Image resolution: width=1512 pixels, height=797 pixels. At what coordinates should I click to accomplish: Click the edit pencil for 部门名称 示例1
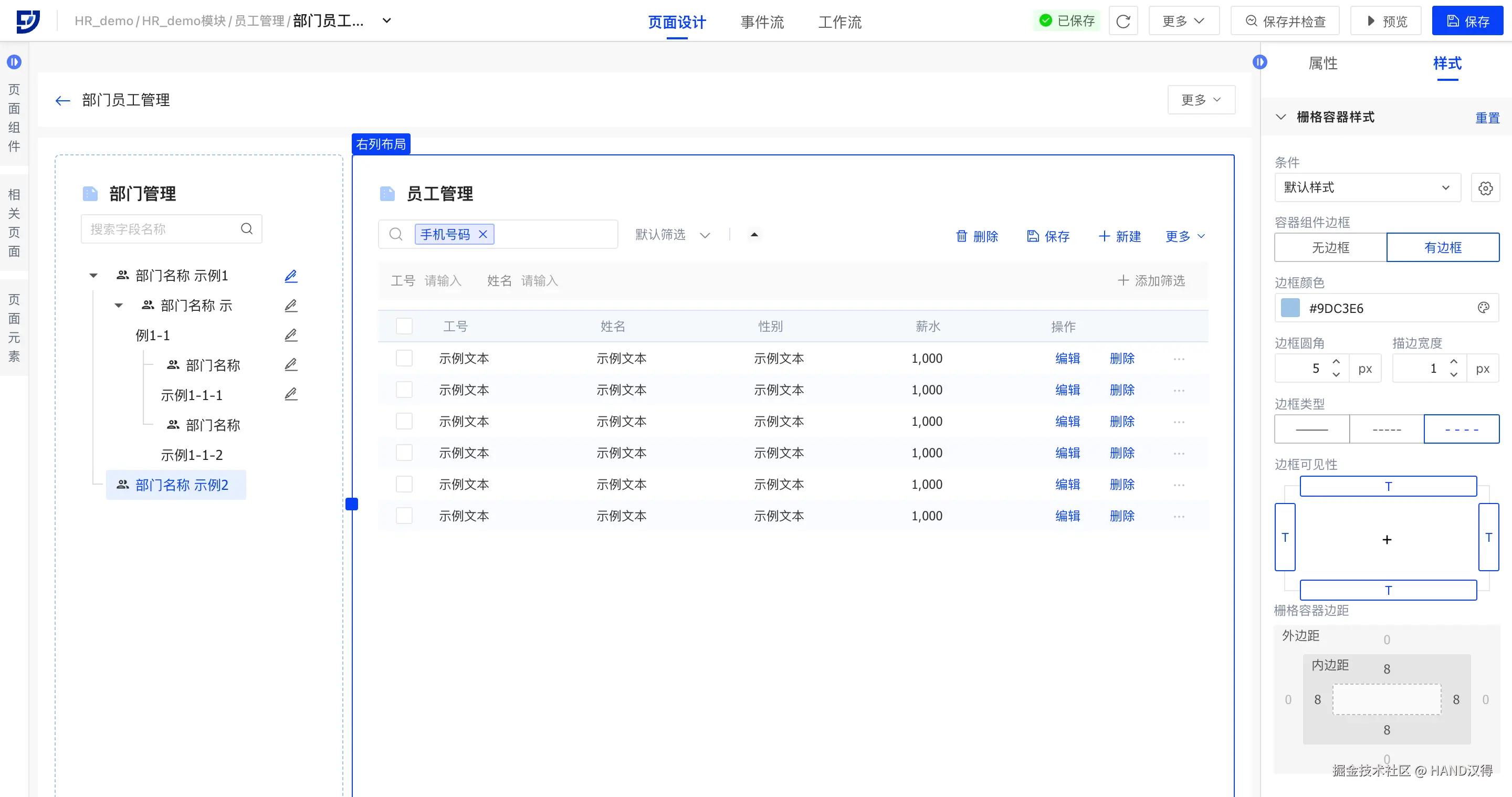click(x=290, y=276)
